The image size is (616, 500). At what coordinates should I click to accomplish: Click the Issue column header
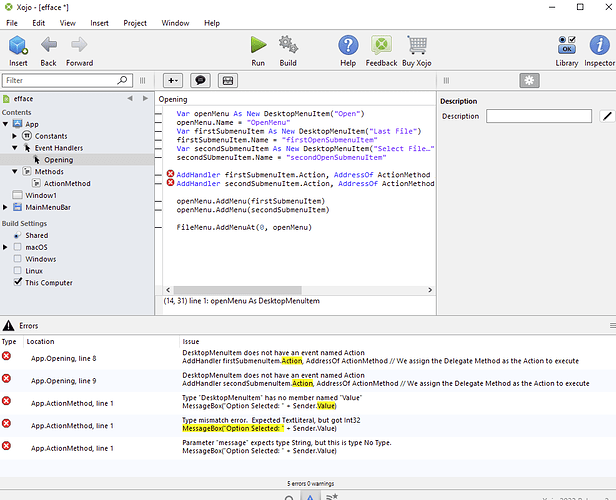point(191,342)
